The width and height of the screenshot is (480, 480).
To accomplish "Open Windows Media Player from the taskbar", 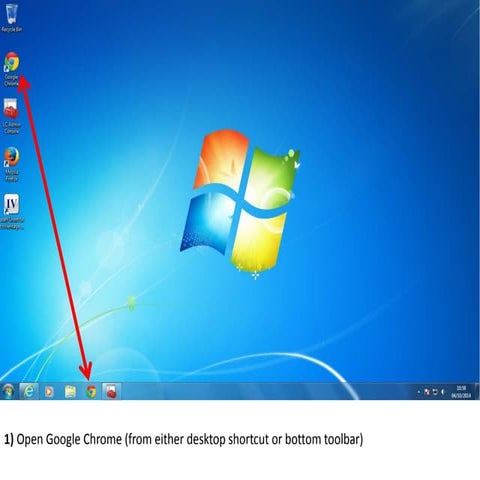I will pyautogui.click(x=49, y=392).
